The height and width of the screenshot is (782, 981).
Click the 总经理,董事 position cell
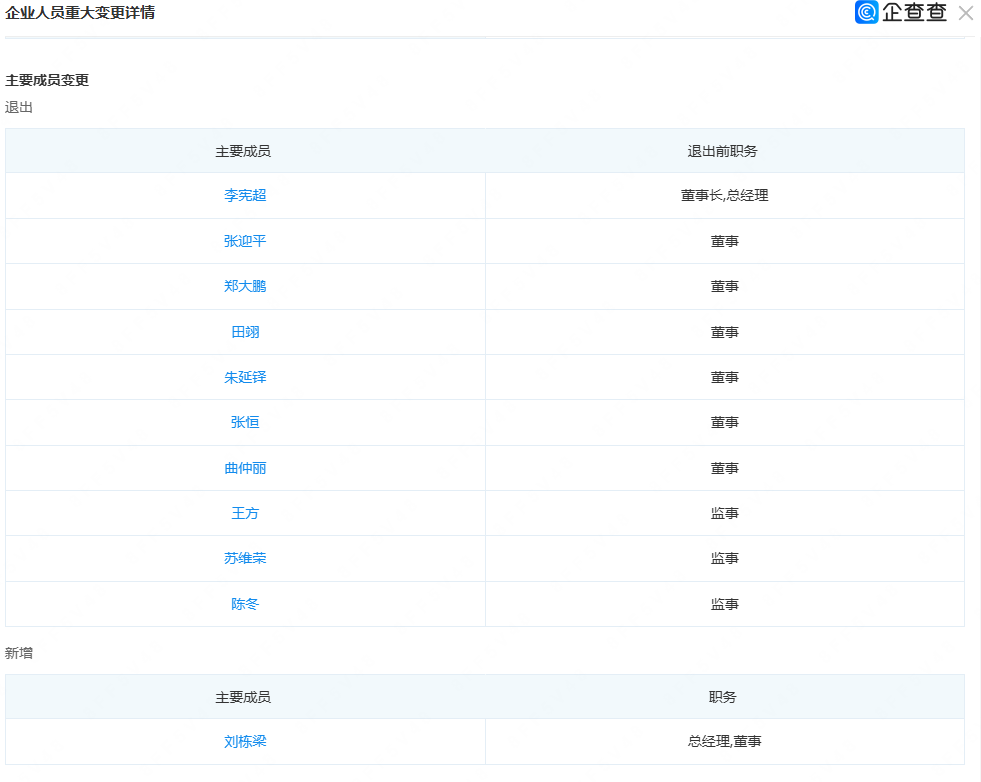(x=724, y=742)
